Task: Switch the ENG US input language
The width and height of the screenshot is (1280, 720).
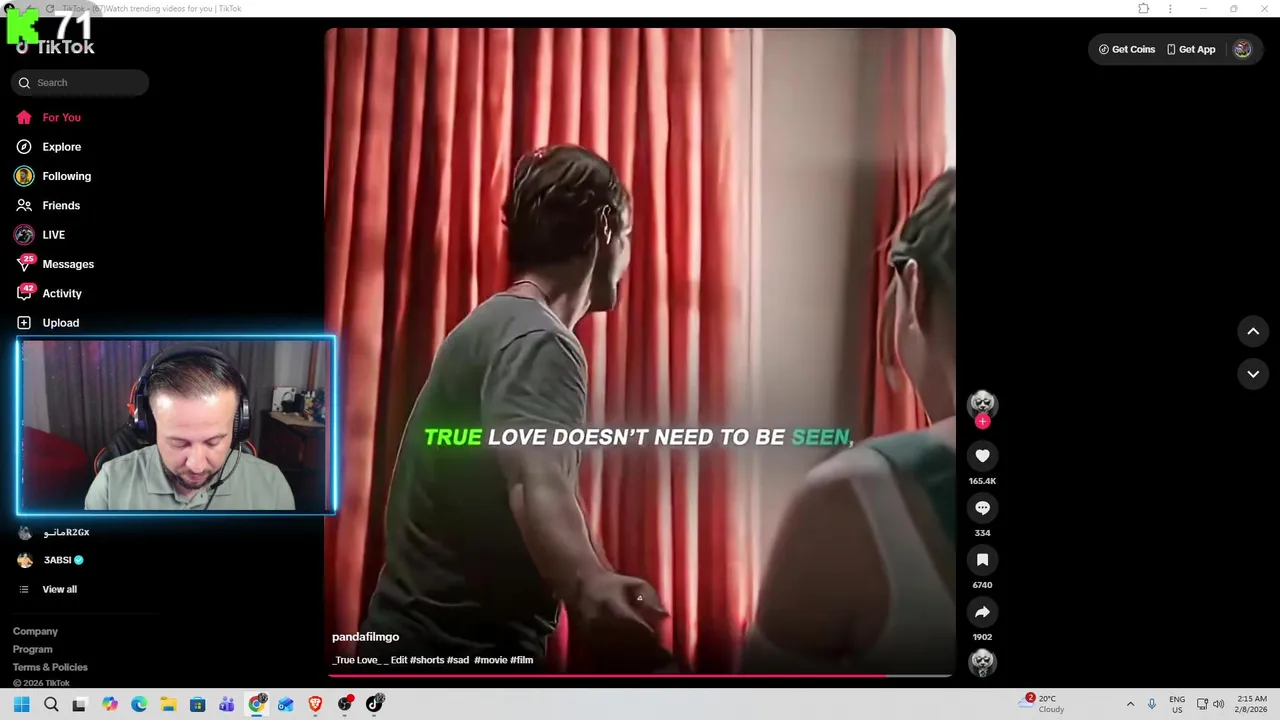Action: [1177, 704]
